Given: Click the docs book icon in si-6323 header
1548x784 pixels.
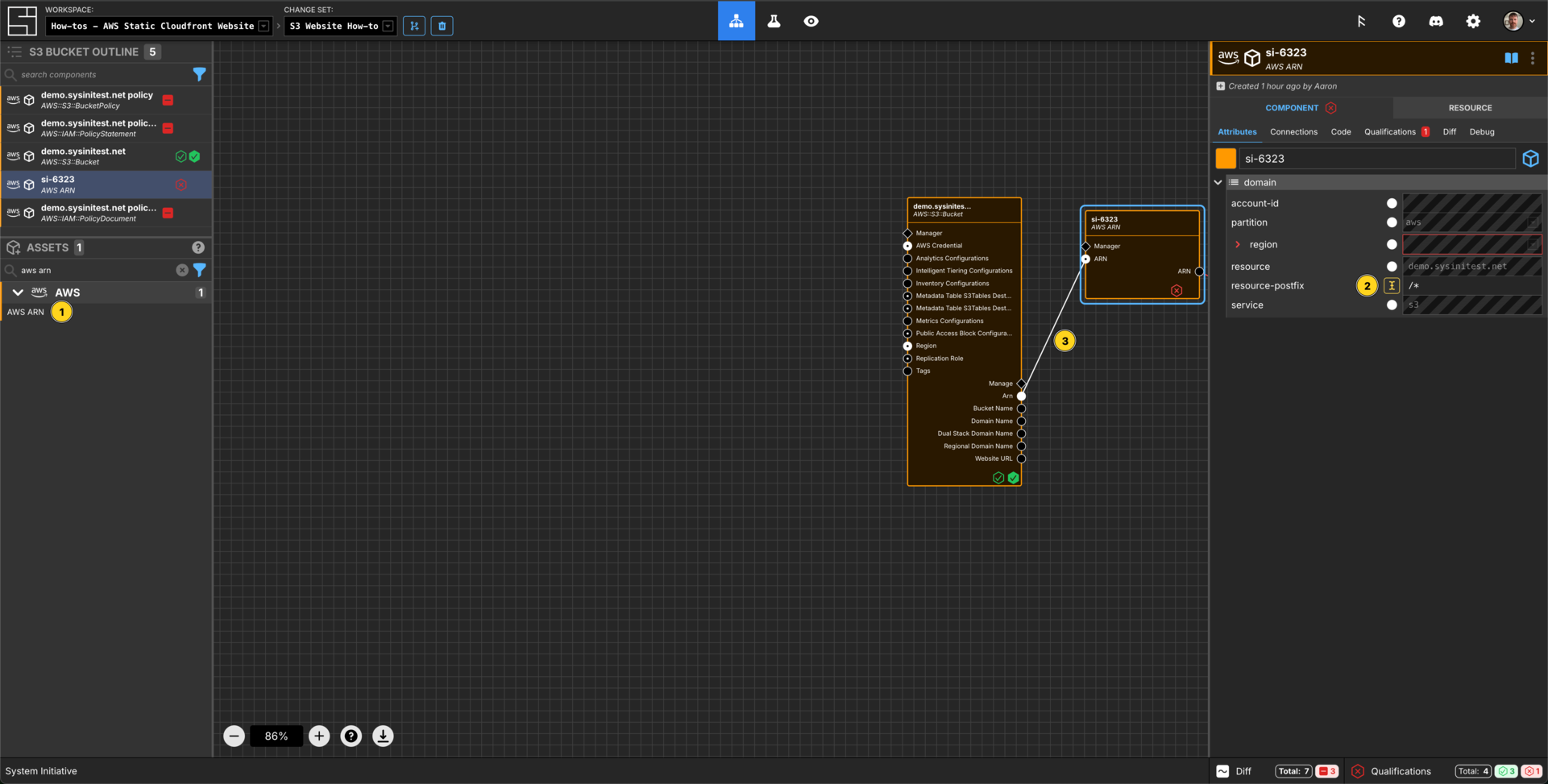Looking at the screenshot, I should (x=1511, y=58).
